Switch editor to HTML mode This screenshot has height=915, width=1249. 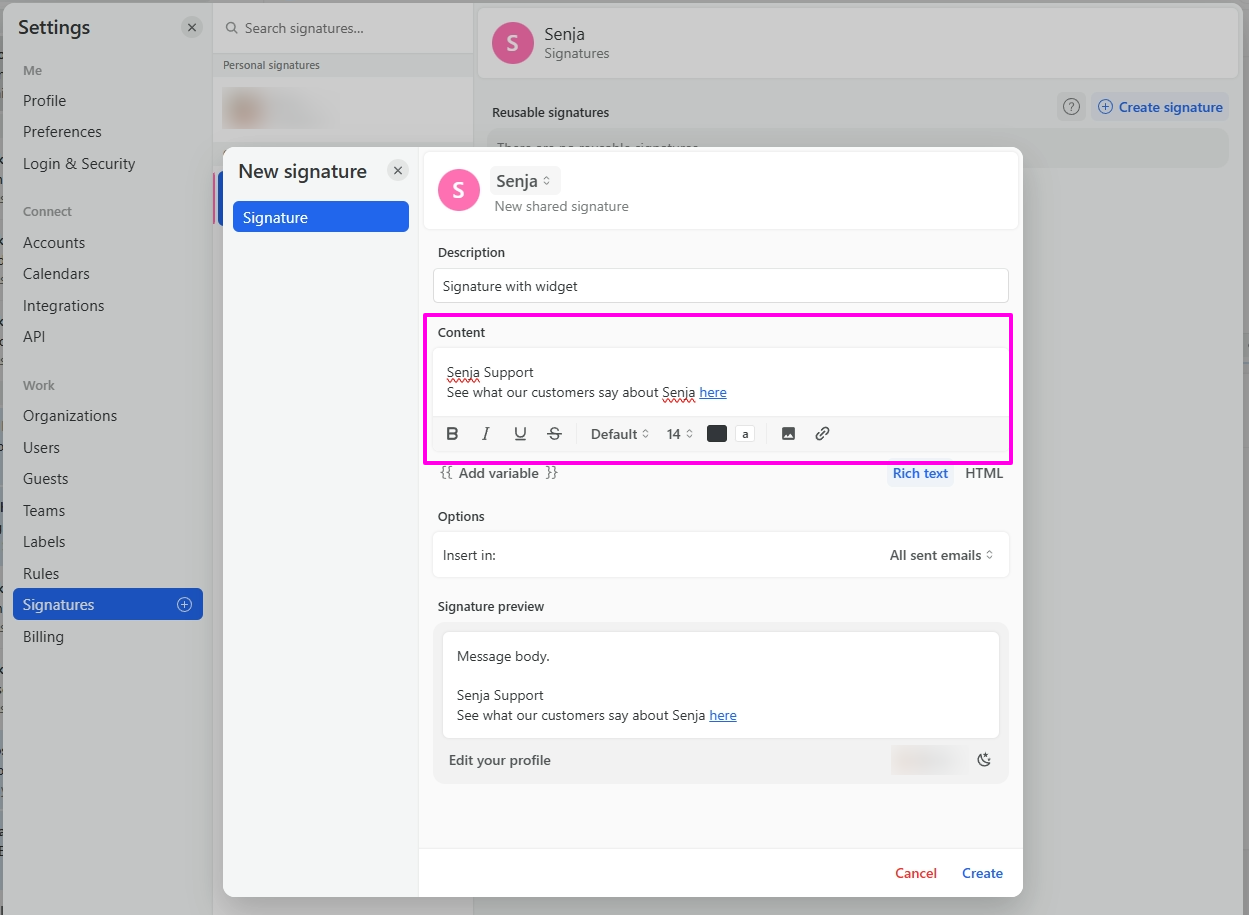[x=984, y=474]
